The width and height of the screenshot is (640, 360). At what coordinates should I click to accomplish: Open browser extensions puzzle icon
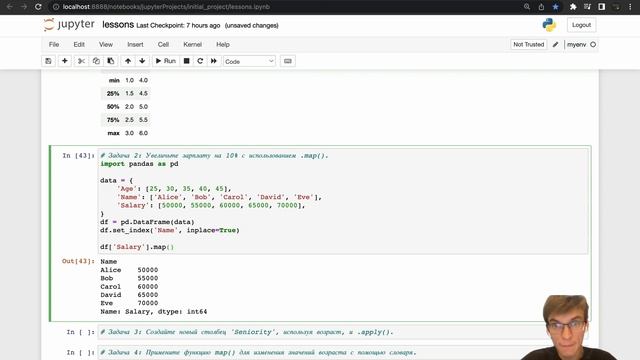(x=573, y=7)
